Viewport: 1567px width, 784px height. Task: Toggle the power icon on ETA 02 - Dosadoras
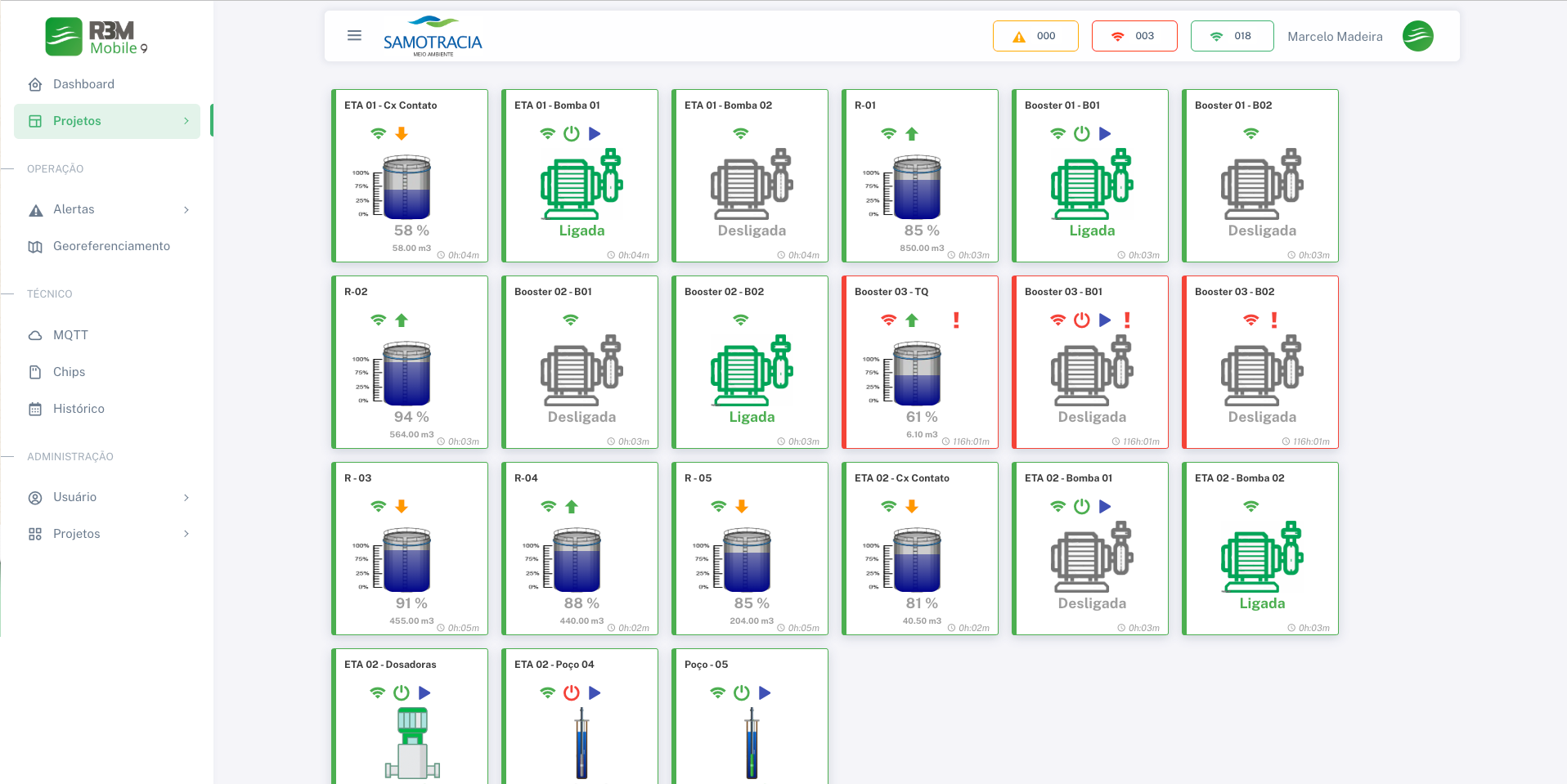[x=401, y=693]
